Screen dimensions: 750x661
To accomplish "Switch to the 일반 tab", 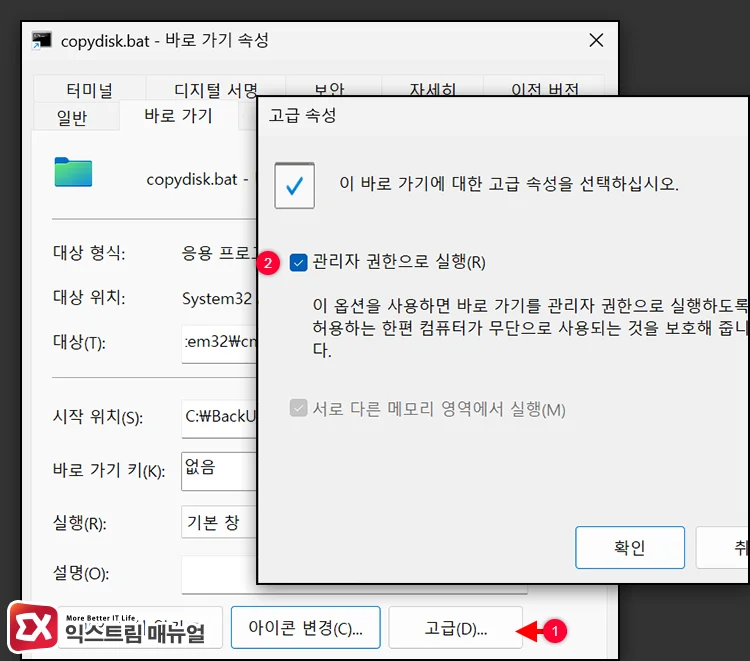I will [x=72, y=117].
